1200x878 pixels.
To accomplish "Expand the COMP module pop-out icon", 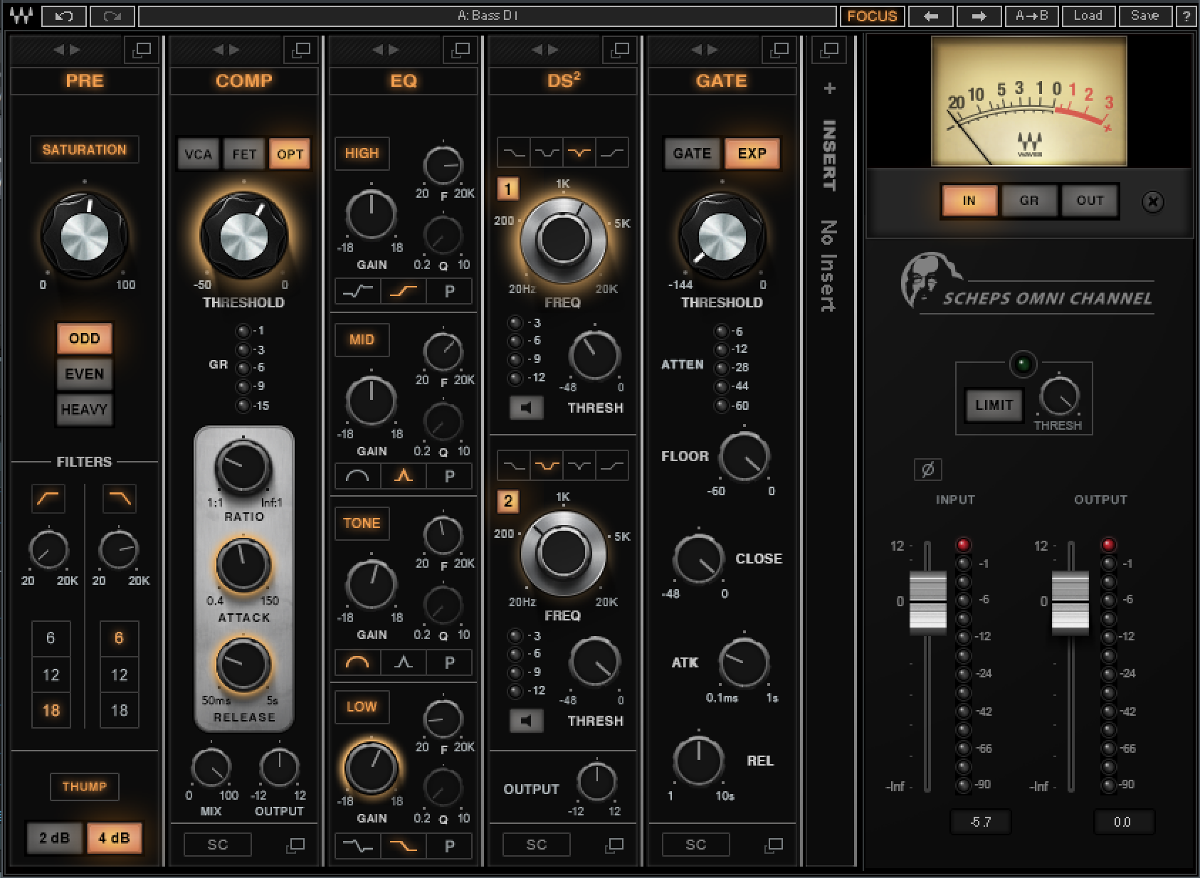I will [x=299, y=49].
